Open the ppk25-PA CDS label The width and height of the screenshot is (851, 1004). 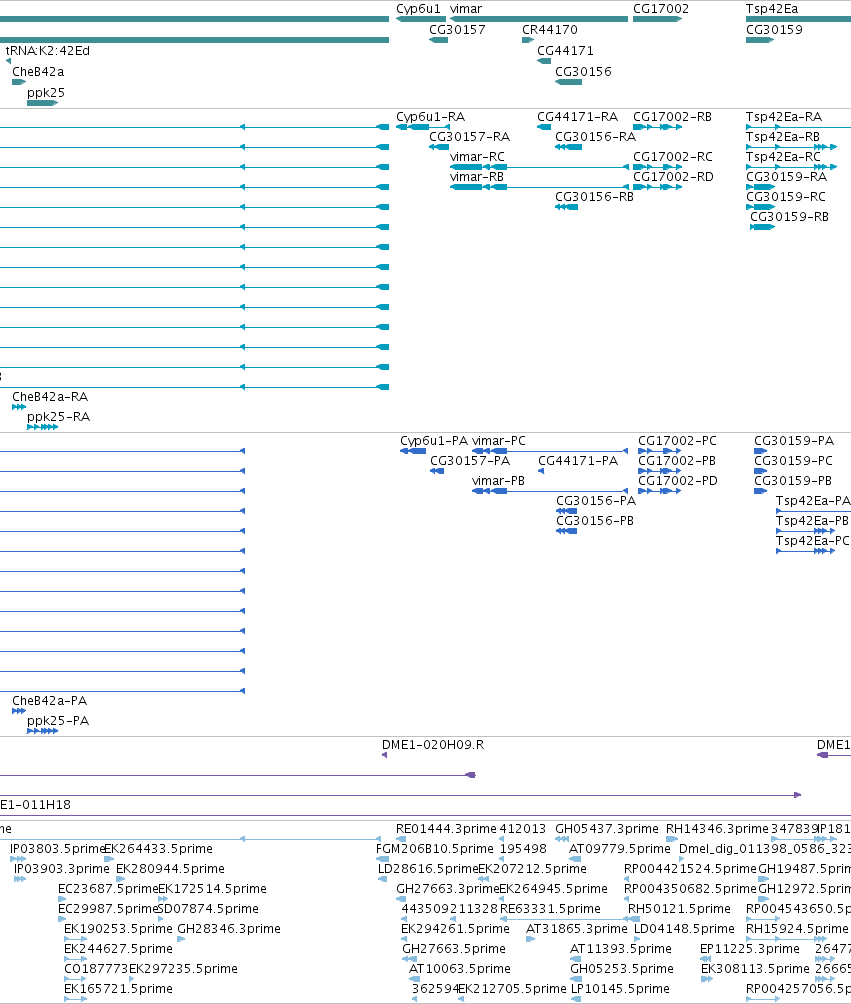click(58, 721)
